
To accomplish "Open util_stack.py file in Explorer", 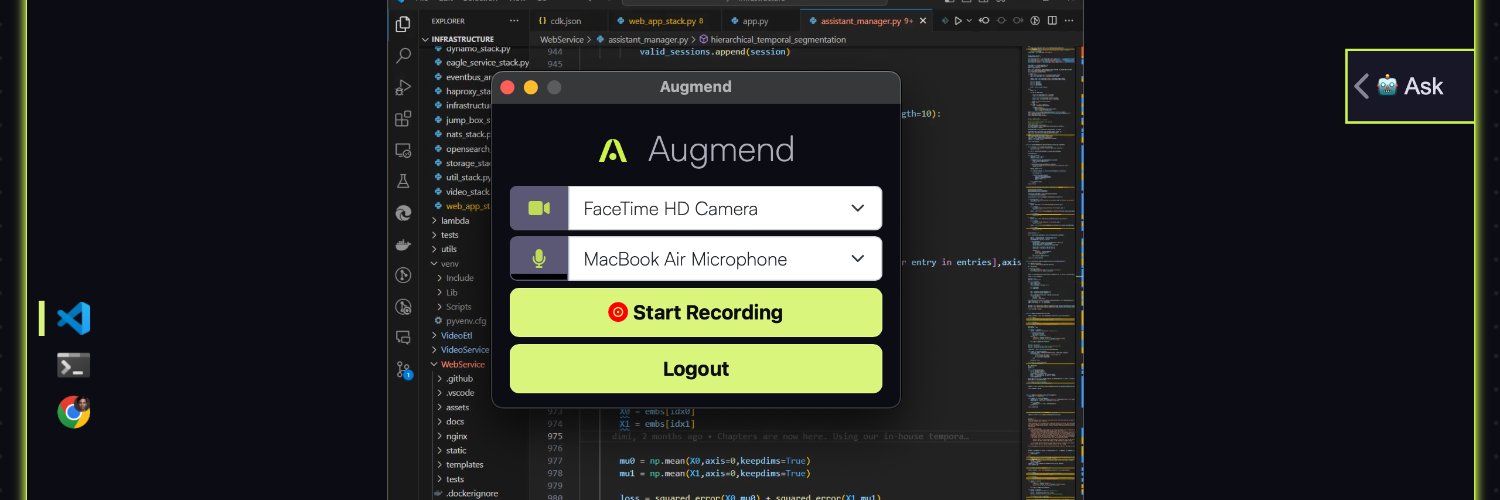I will pyautogui.click(x=468, y=177).
